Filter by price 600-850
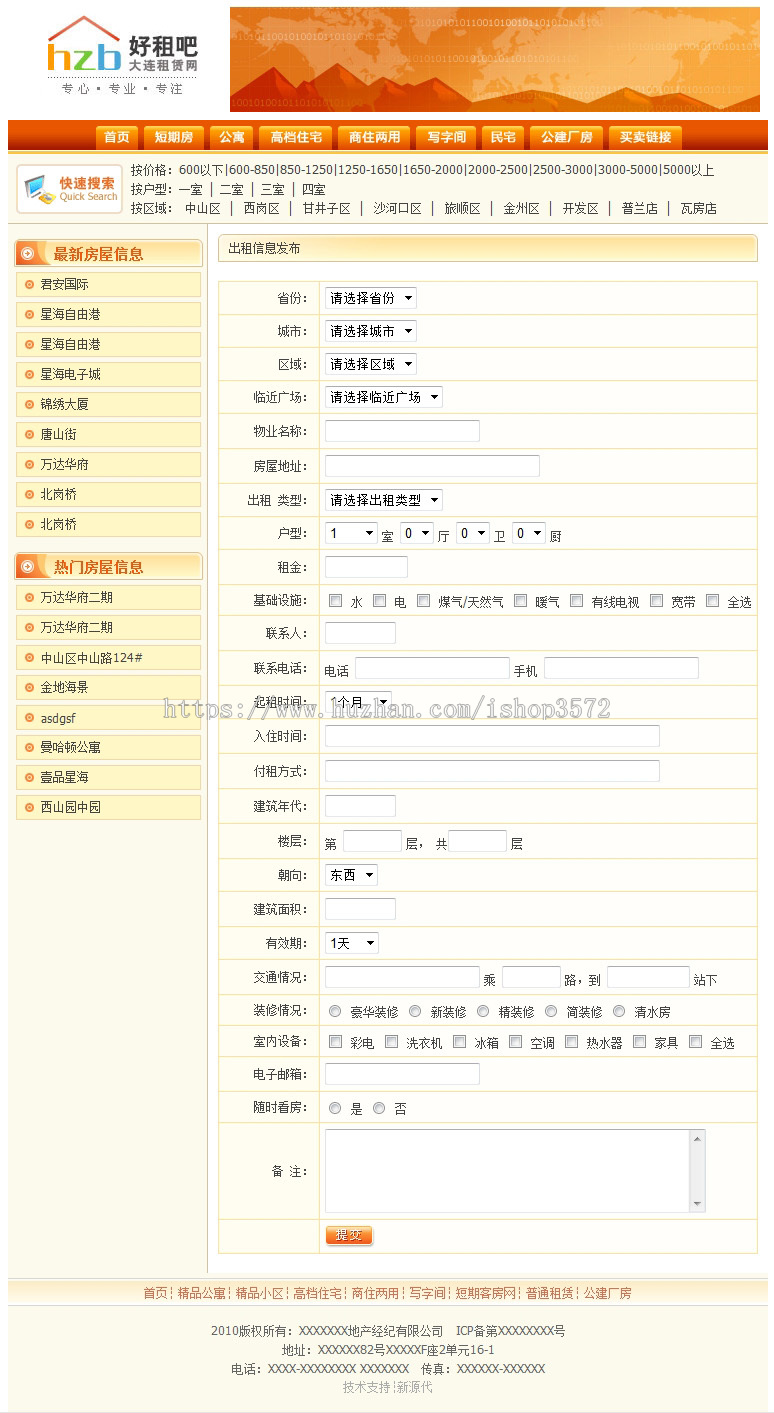Screen dimensions: 774x1413 252,170
